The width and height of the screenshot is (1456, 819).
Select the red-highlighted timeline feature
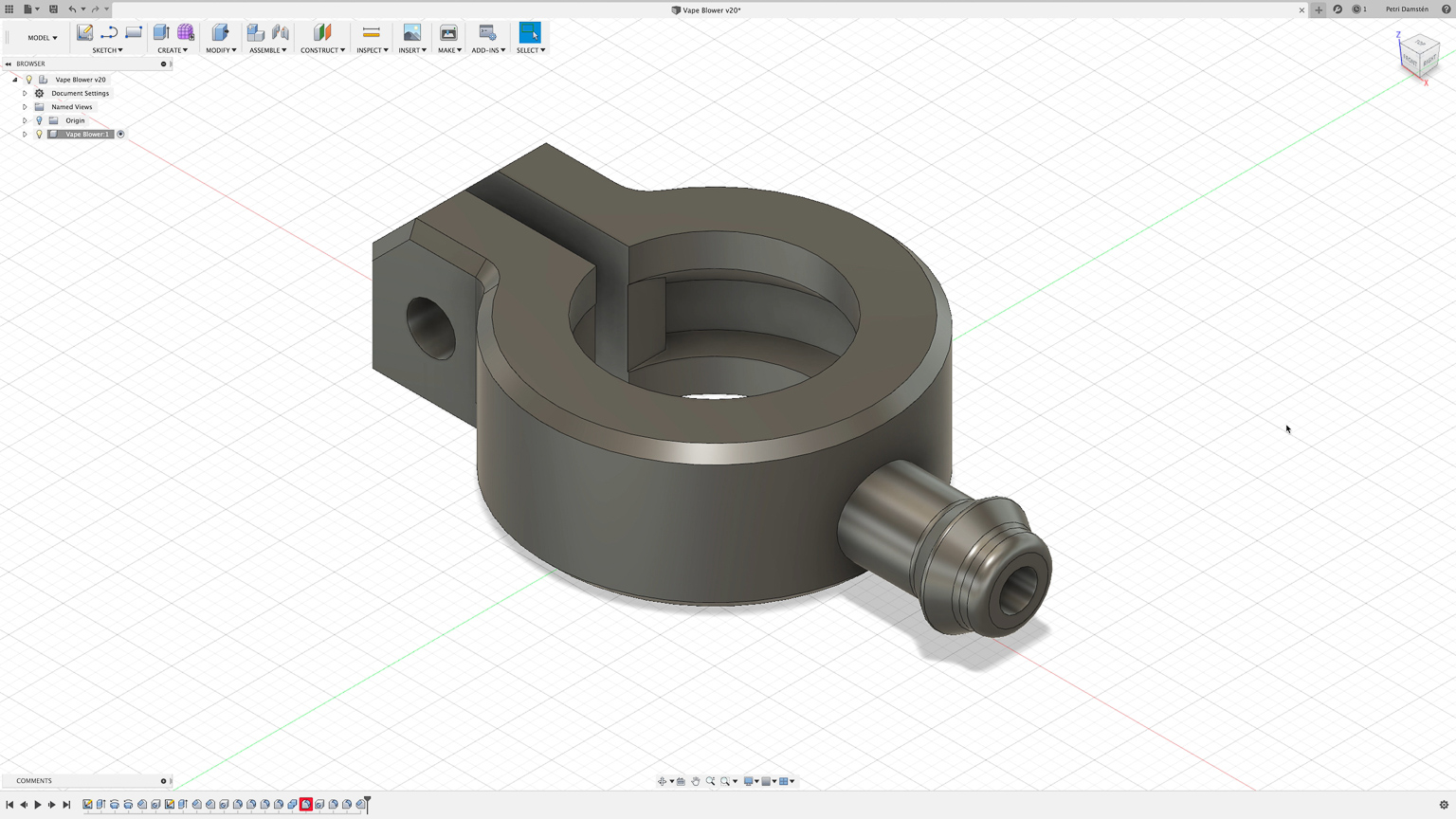(x=306, y=805)
